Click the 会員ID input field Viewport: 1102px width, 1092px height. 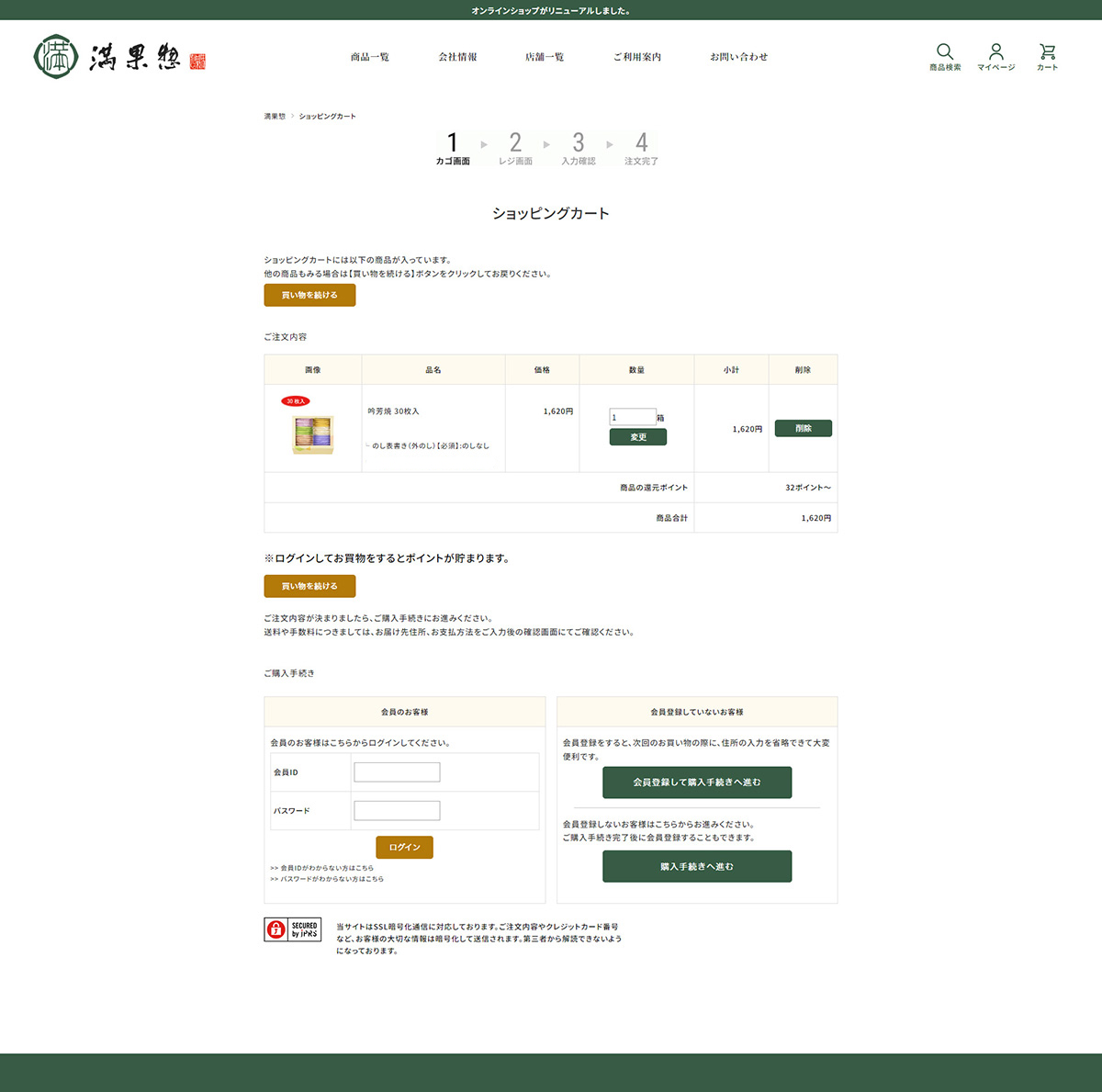click(x=397, y=772)
